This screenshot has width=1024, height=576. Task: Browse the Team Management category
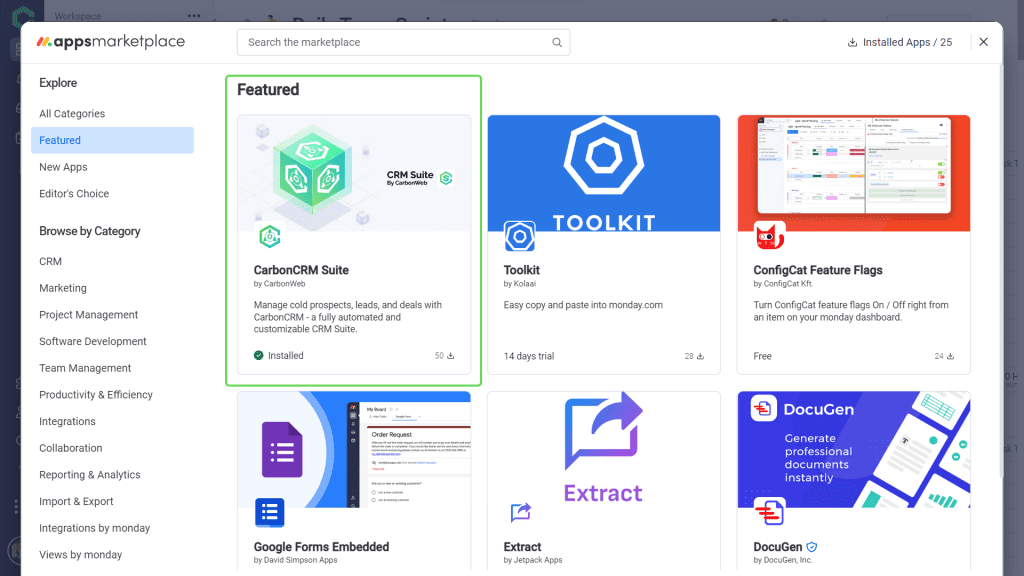[85, 368]
